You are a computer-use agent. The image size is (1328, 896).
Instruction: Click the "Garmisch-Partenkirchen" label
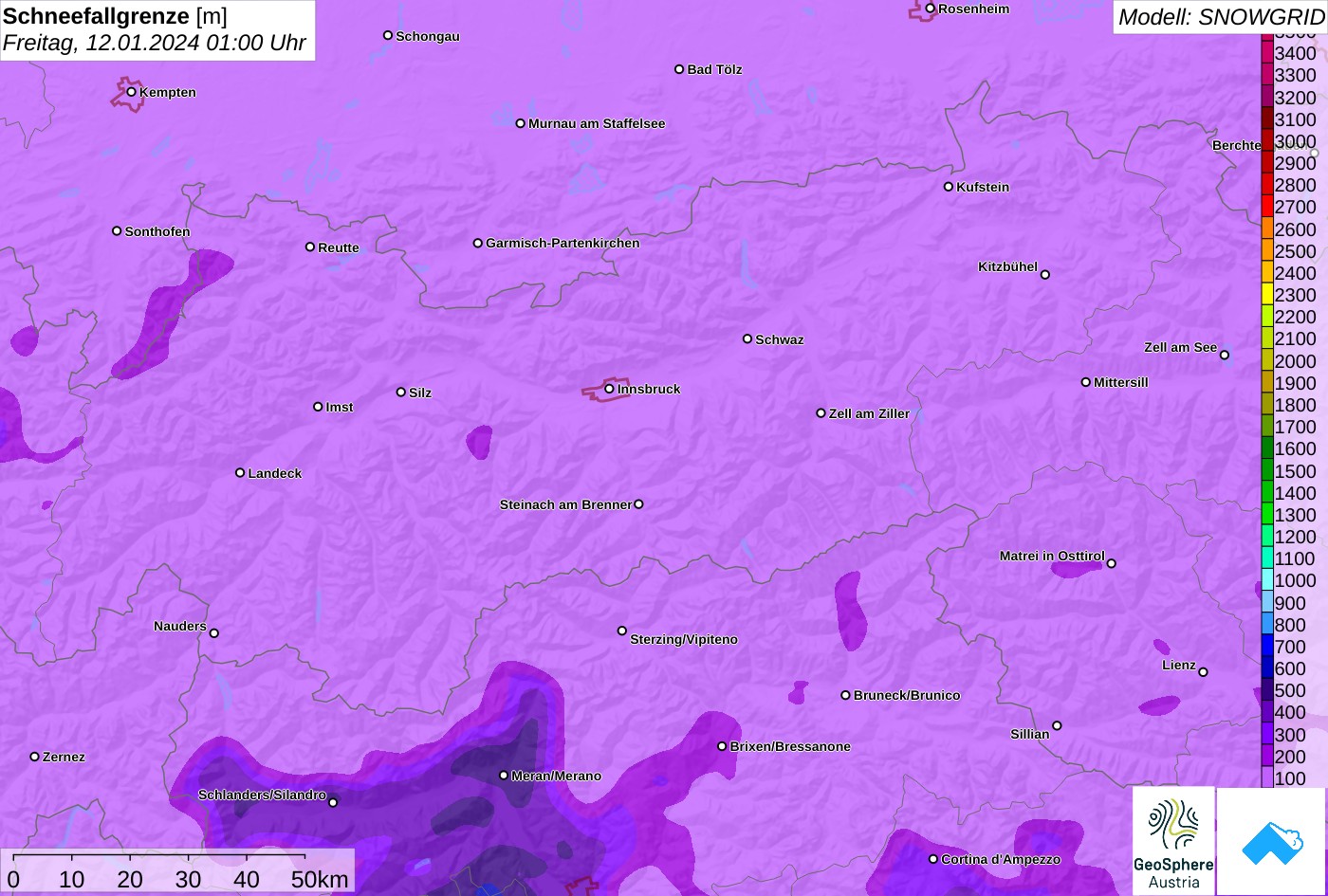(x=563, y=244)
